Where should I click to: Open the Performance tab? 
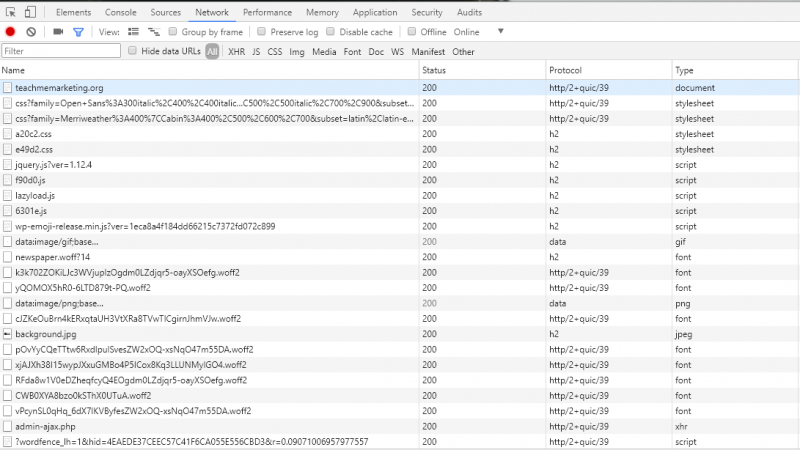267,12
